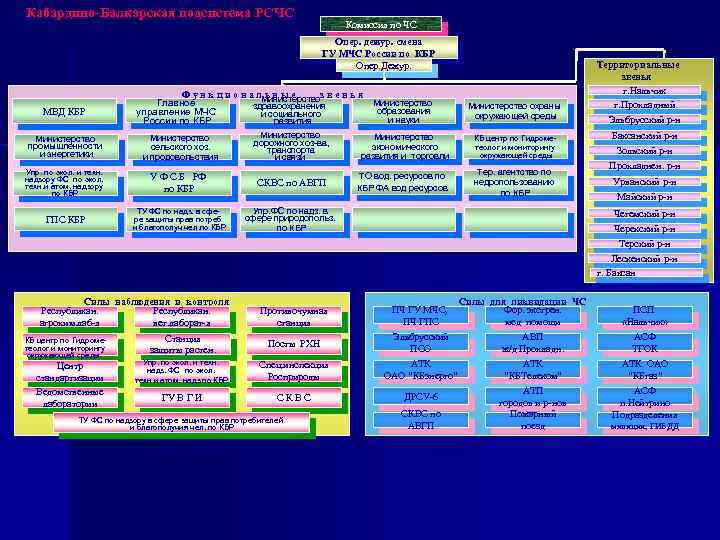Screen dimensions: 720x540
Task: Click 'Силы наблюдения и контроля' heading
Action: click(156, 302)
